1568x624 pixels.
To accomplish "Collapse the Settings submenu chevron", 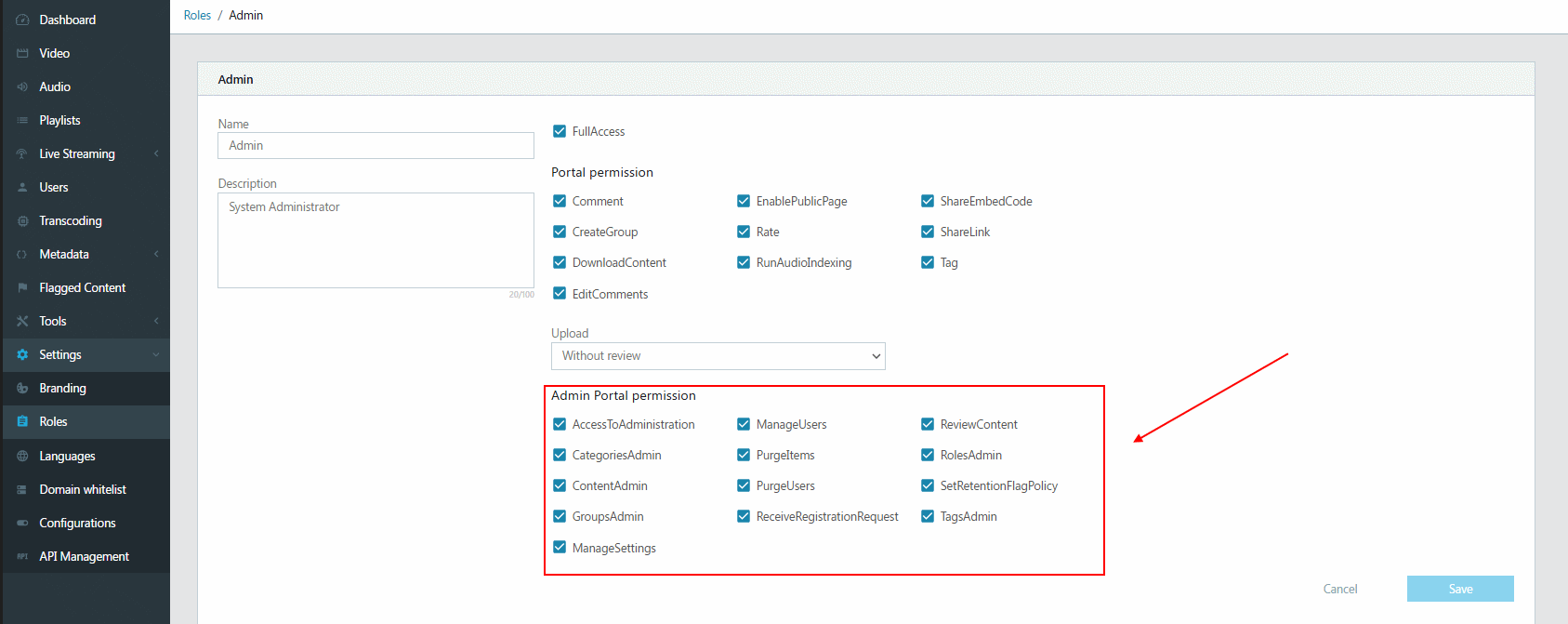I will (156, 354).
